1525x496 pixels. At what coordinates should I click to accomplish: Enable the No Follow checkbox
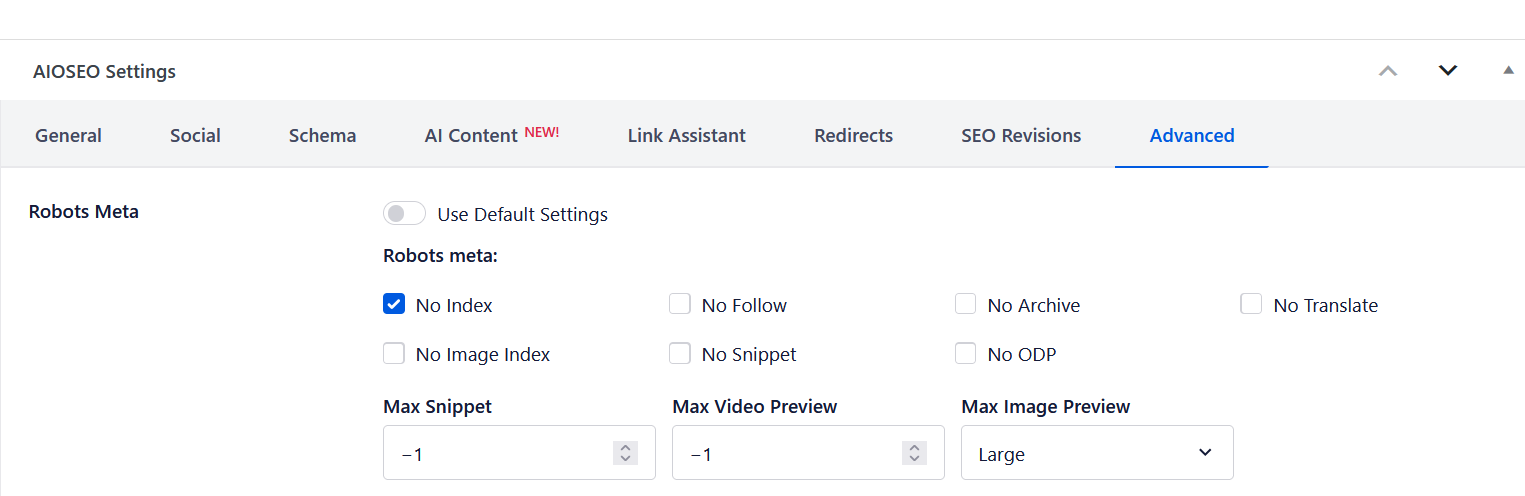coord(680,304)
